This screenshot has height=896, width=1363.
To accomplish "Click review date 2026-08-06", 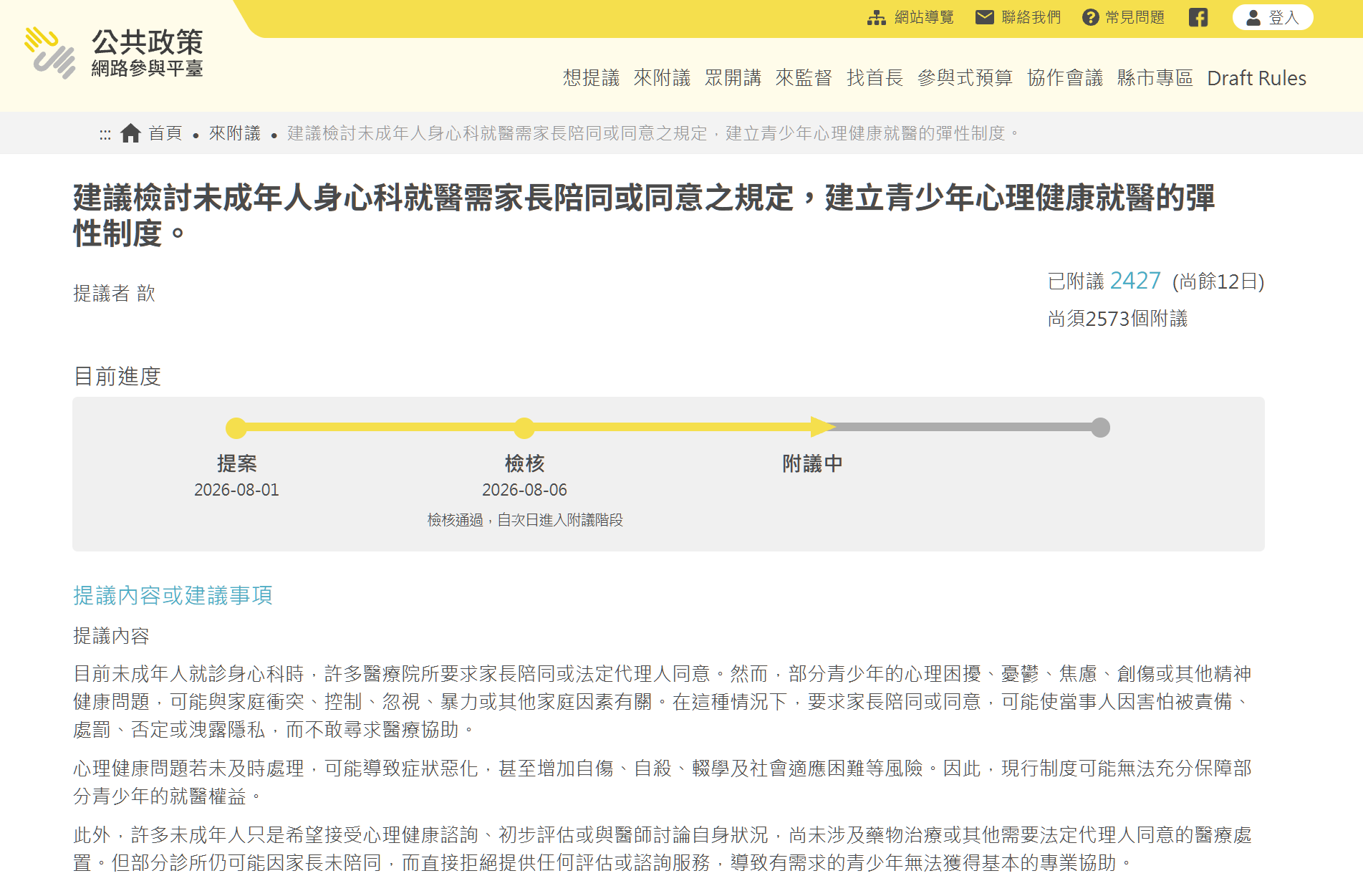I will [x=524, y=490].
